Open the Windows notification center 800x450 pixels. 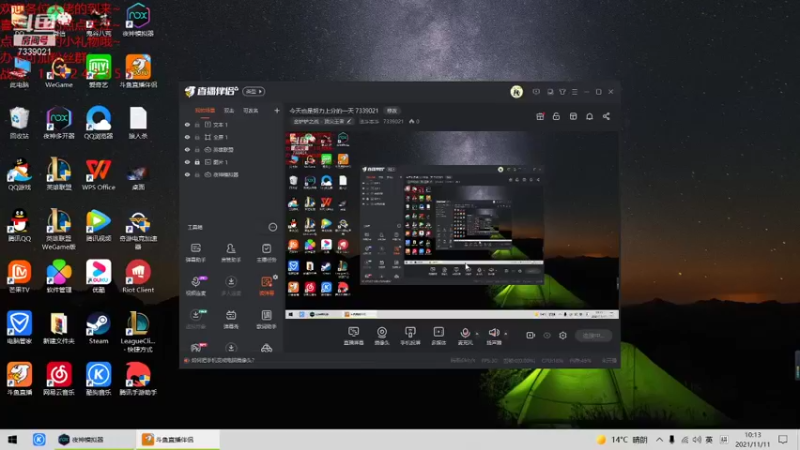point(783,439)
